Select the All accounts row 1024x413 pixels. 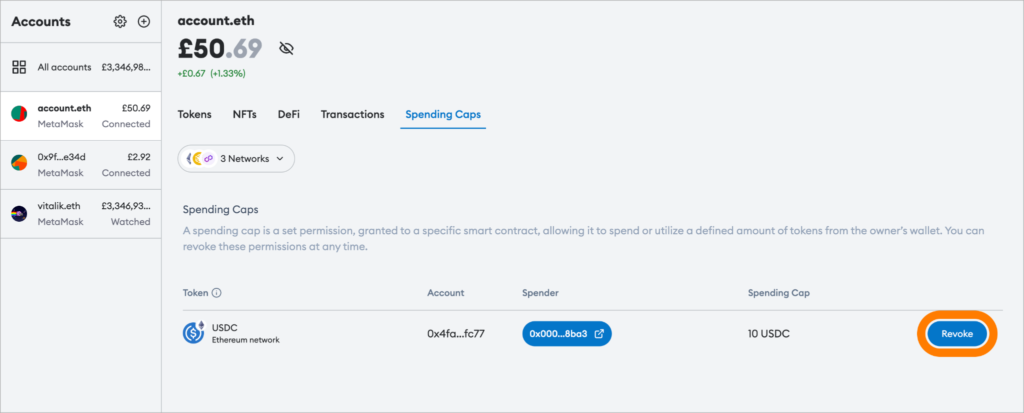80,67
